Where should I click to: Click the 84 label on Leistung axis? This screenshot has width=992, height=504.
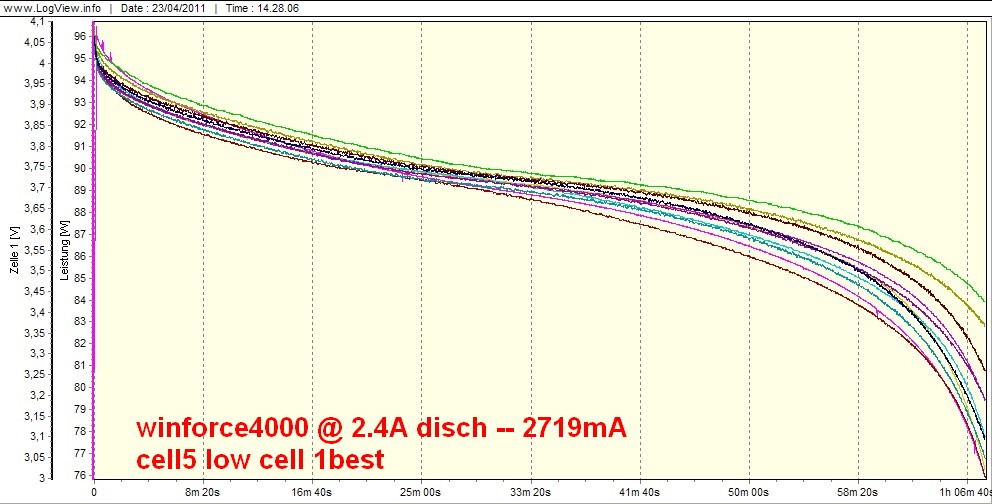pyautogui.click(x=80, y=300)
